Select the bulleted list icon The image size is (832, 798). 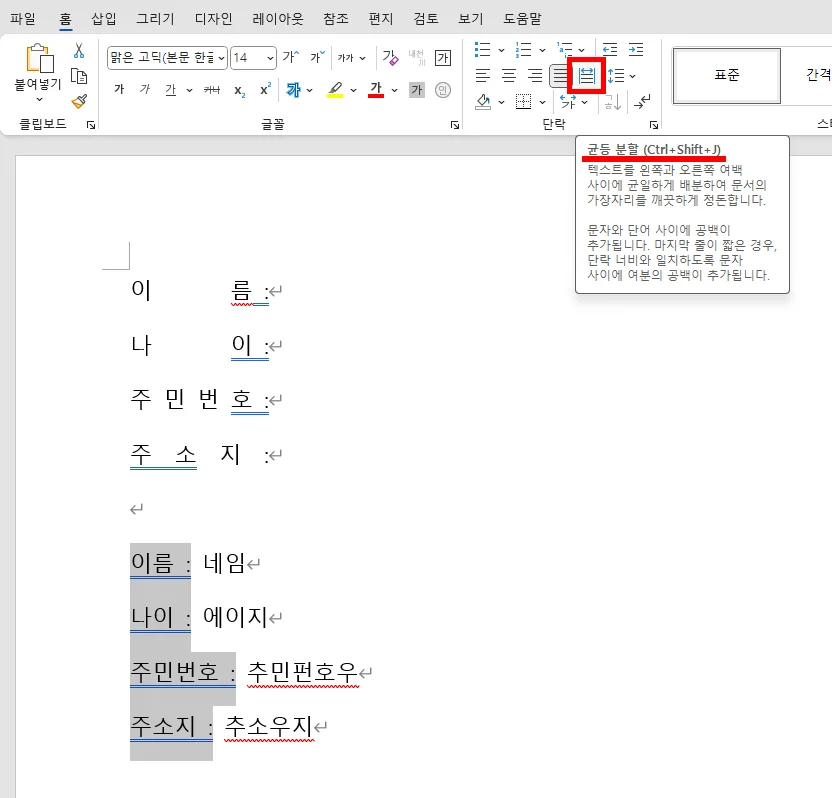click(x=481, y=47)
